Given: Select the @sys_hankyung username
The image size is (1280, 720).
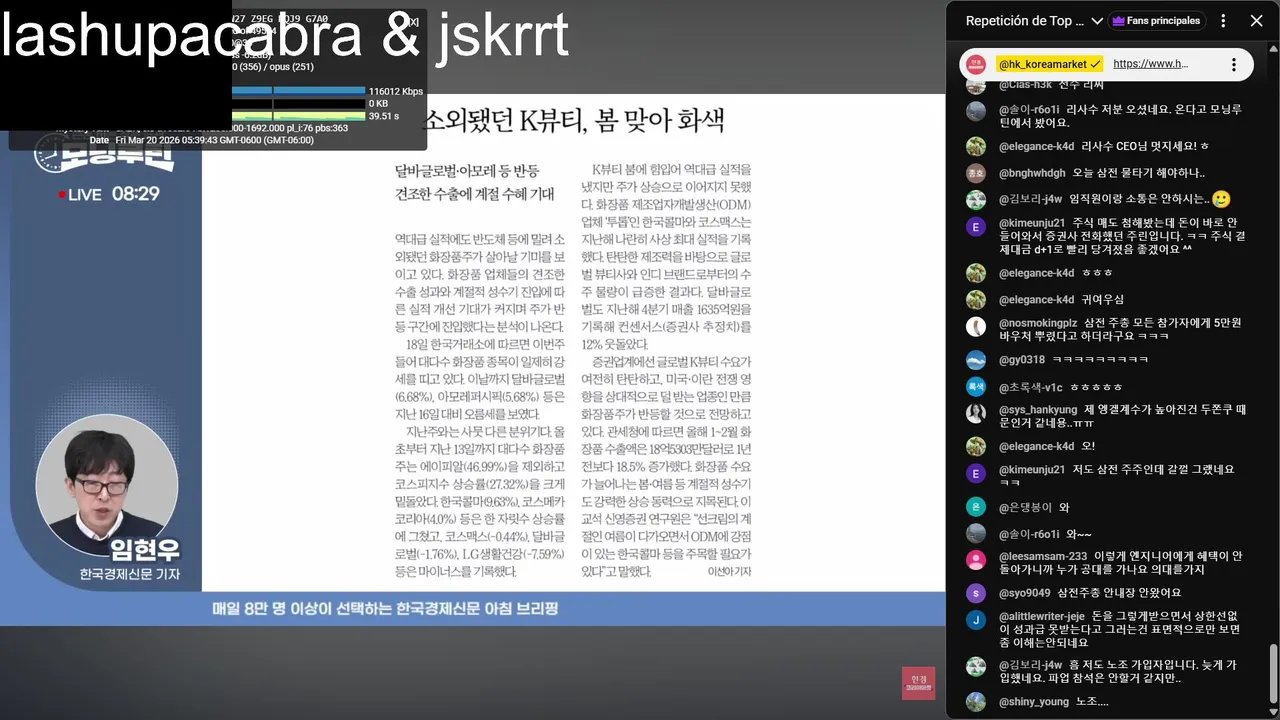Looking at the screenshot, I should pyautogui.click(x=1038, y=410).
